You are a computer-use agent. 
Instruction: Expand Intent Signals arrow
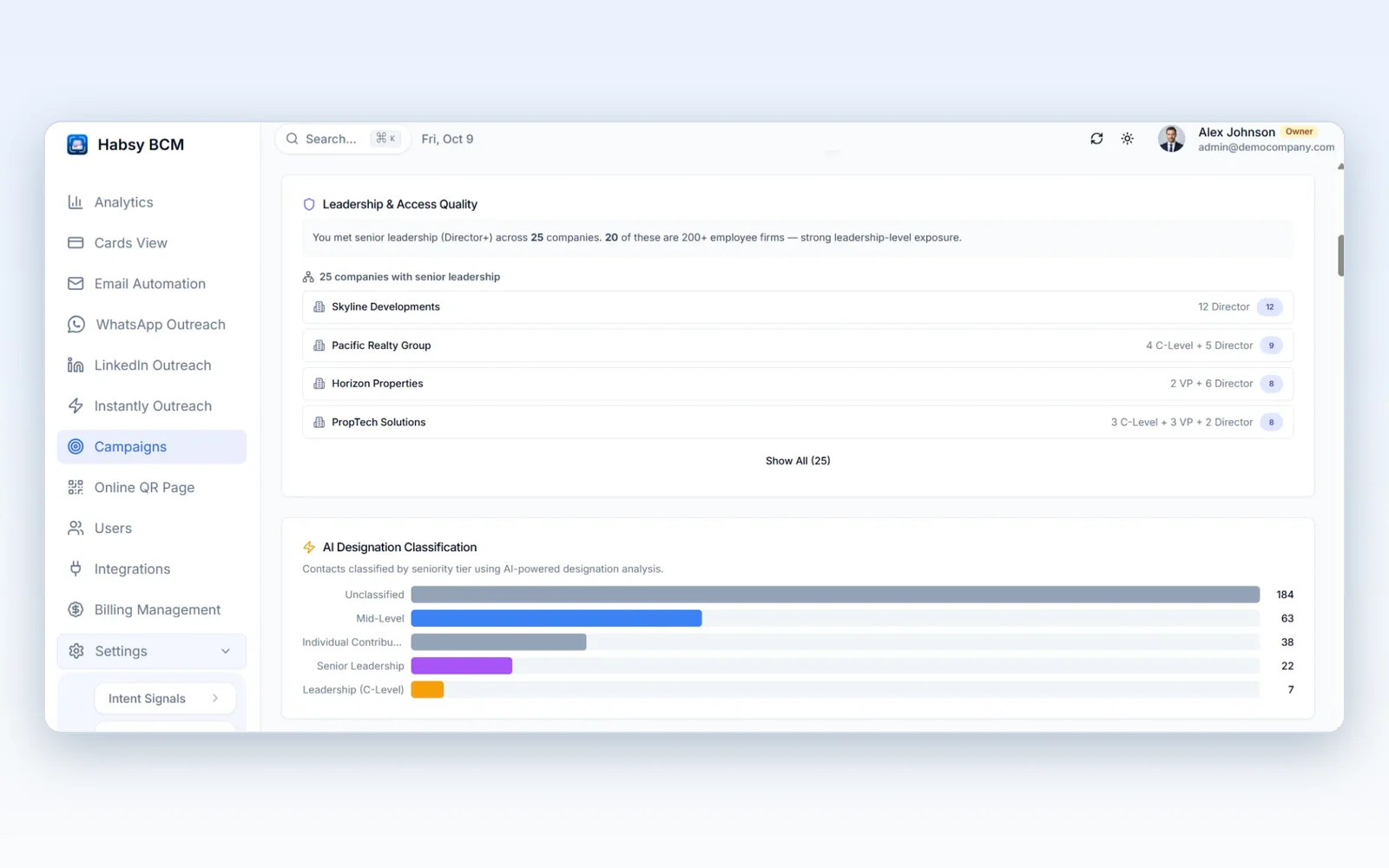(215, 699)
